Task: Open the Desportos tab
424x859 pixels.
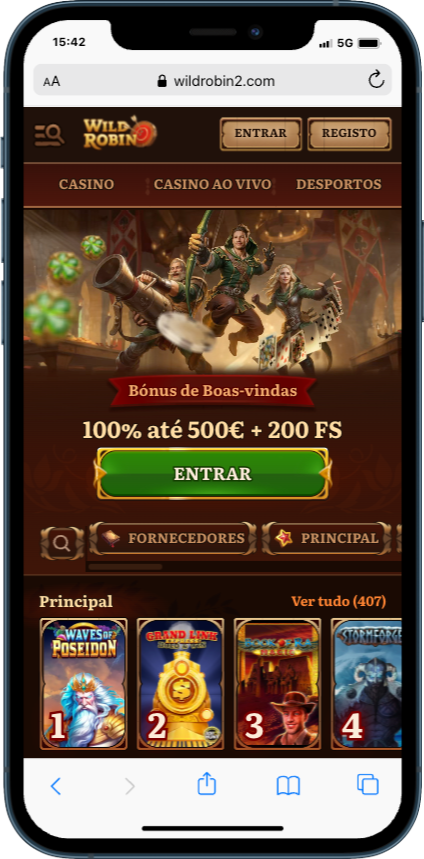Action: coord(339,185)
